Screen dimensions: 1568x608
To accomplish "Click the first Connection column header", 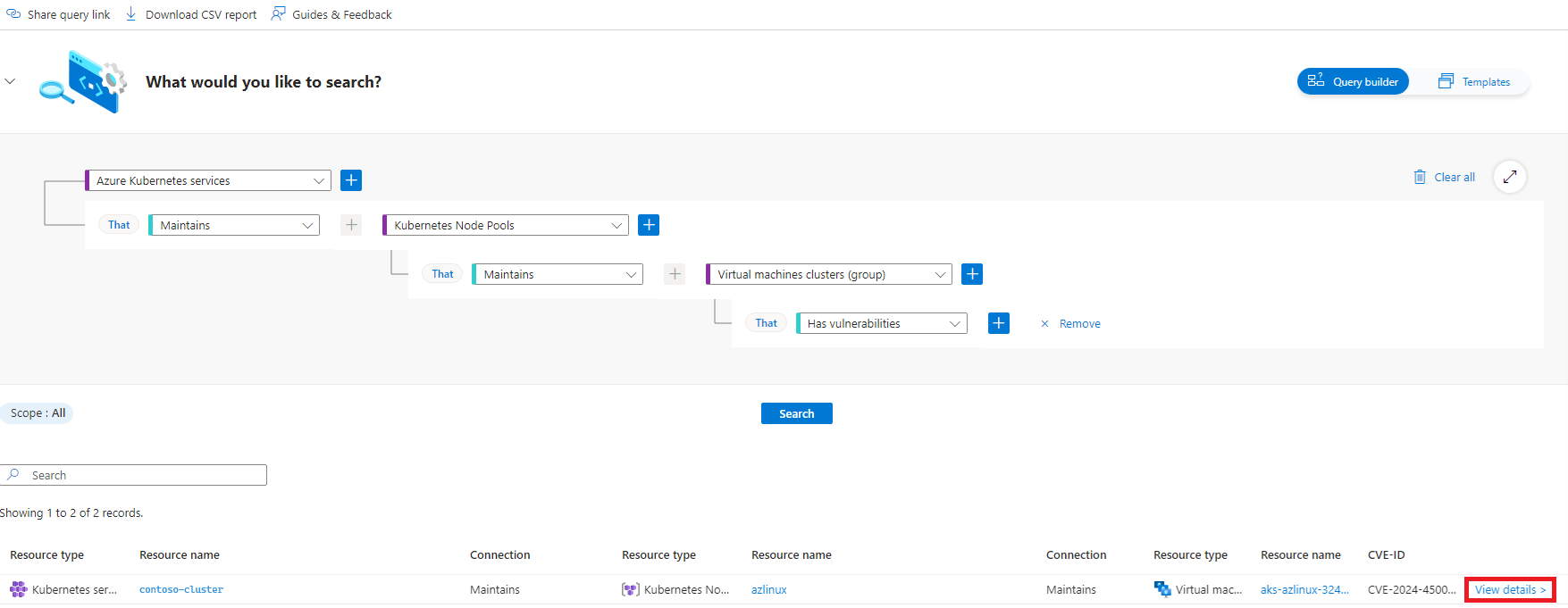I will click(500, 554).
